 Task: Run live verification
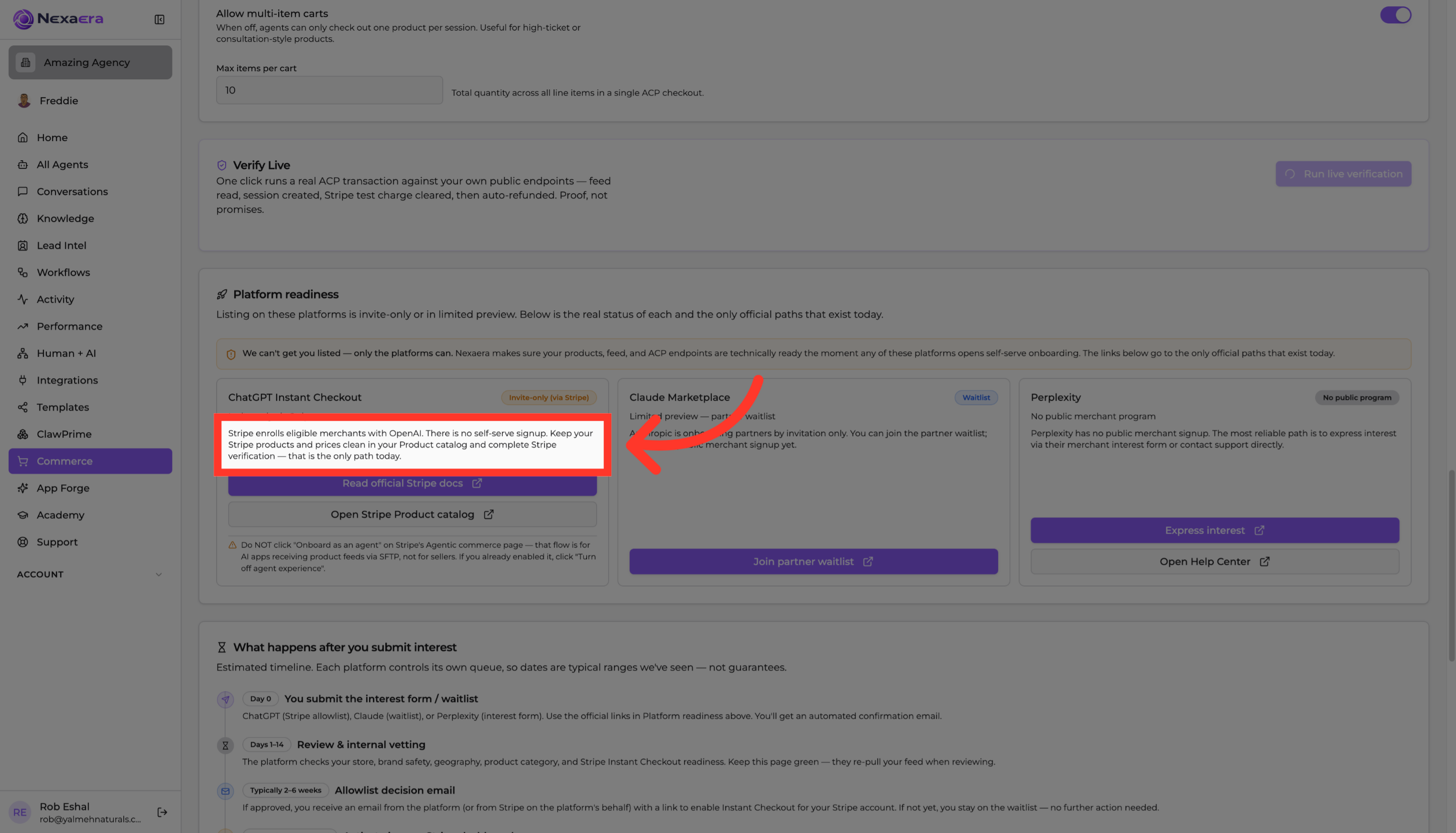click(1343, 174)
